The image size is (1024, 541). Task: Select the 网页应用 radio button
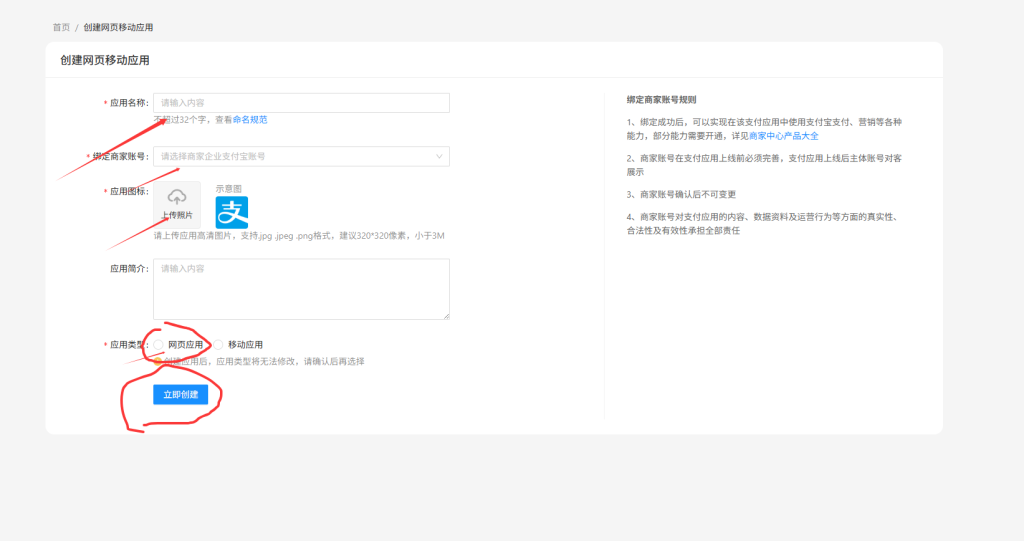click(x=159, y=344)
